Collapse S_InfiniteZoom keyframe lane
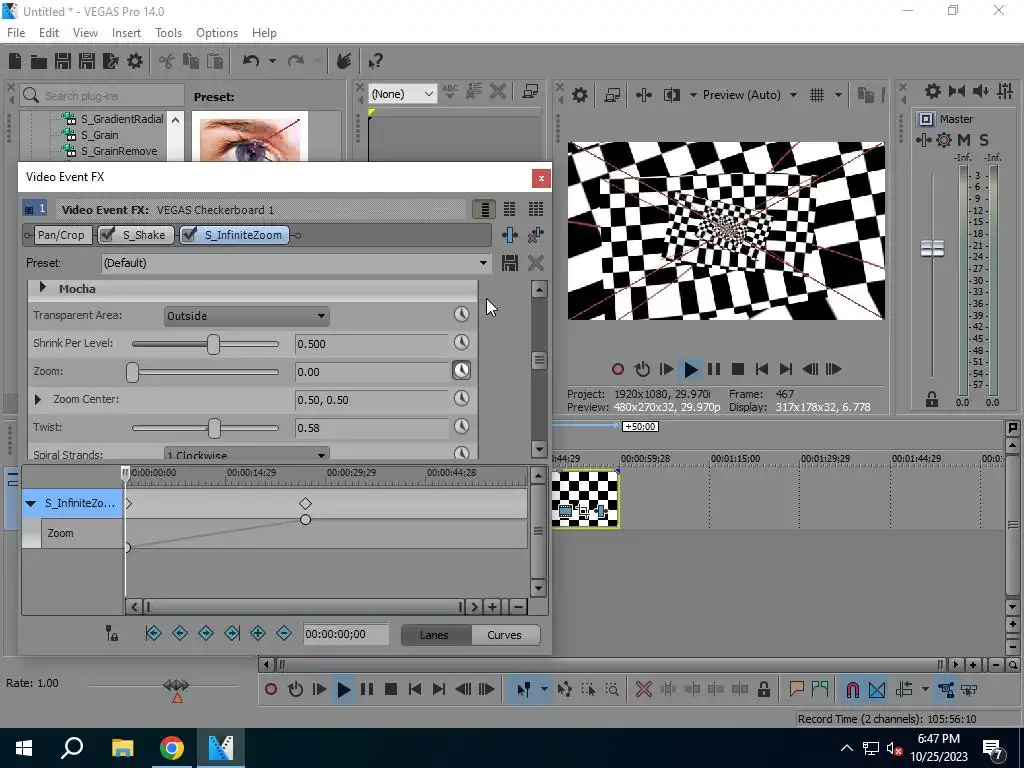 point(31,504)
